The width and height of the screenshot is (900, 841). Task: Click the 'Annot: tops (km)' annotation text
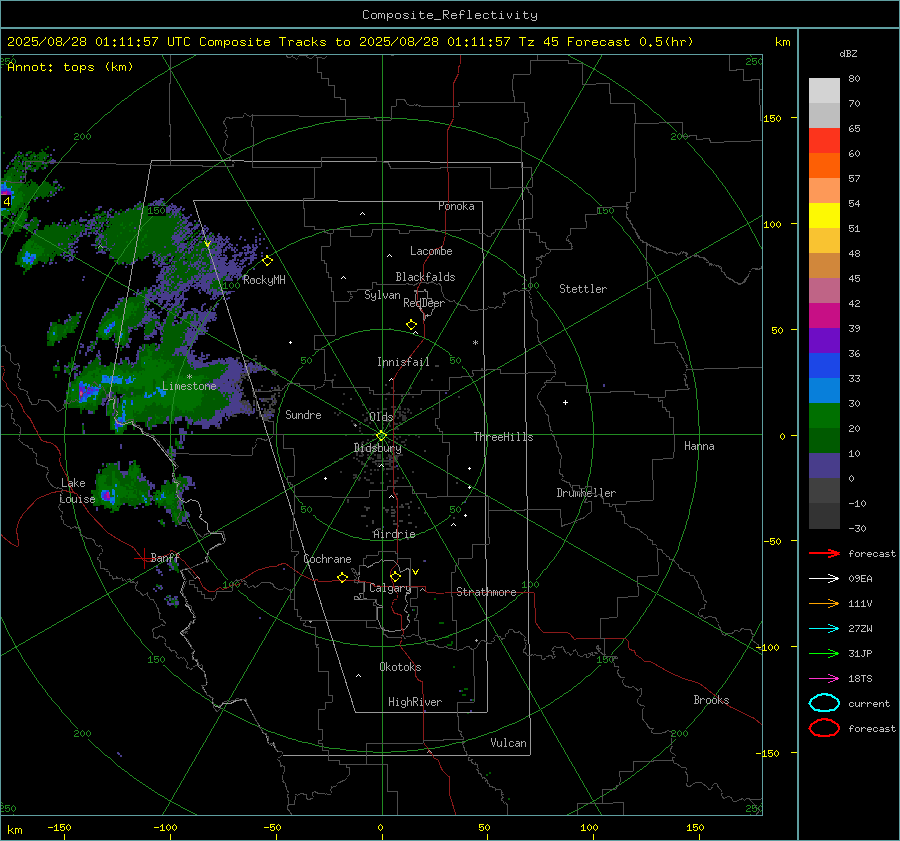(70, 67)
